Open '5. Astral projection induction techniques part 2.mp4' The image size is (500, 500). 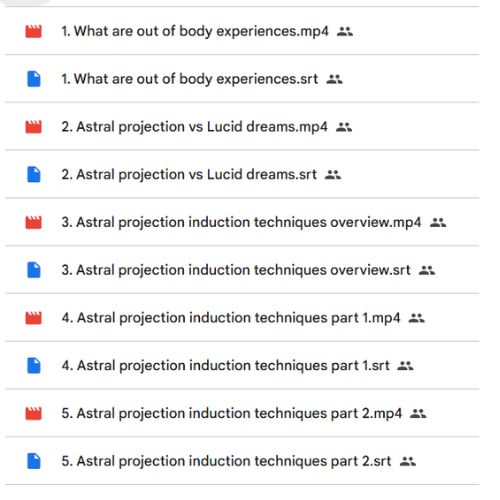pos(232,413)
